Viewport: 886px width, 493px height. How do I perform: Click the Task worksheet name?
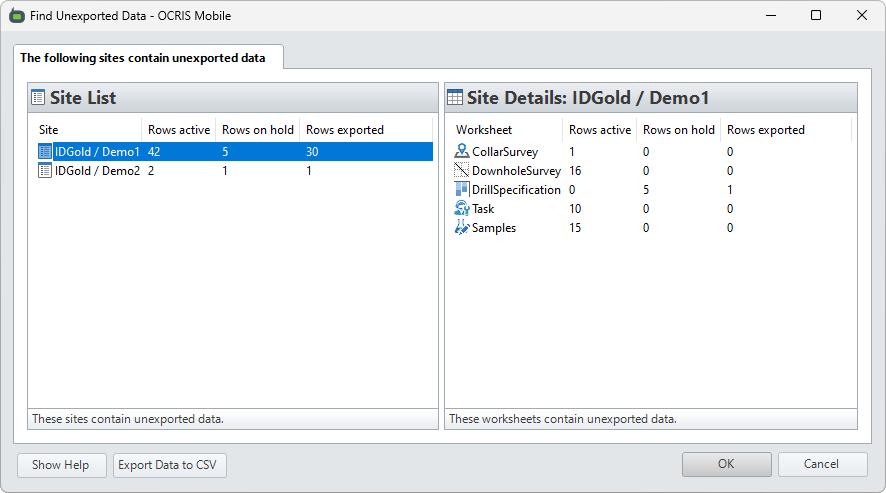483,209
